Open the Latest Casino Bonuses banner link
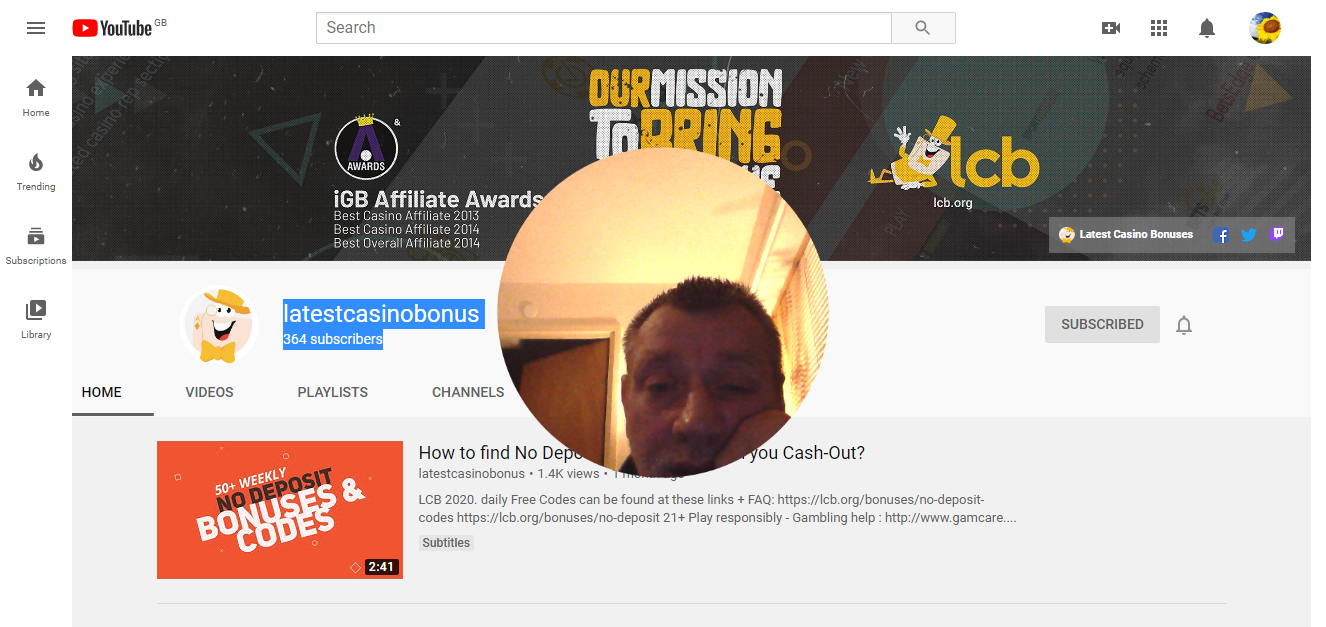 pyautogui.click(x=1127, y=235)
